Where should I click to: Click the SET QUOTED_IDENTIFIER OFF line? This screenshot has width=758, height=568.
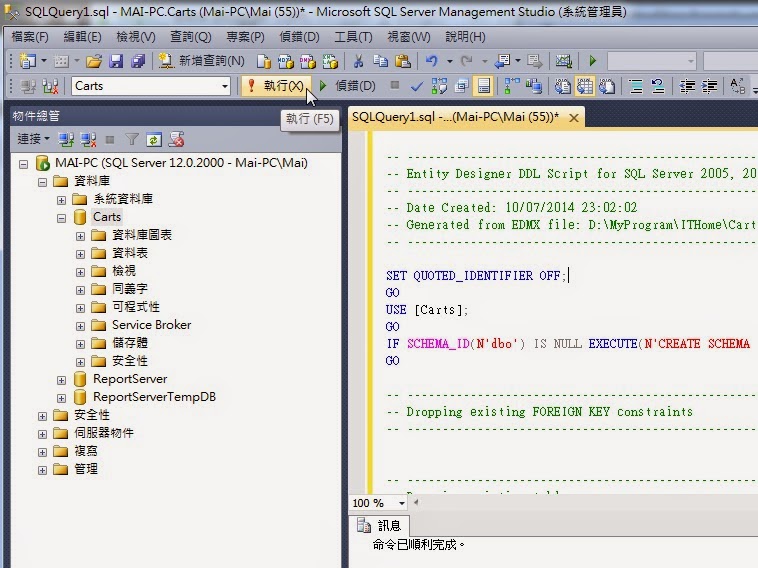coord(476,276)
